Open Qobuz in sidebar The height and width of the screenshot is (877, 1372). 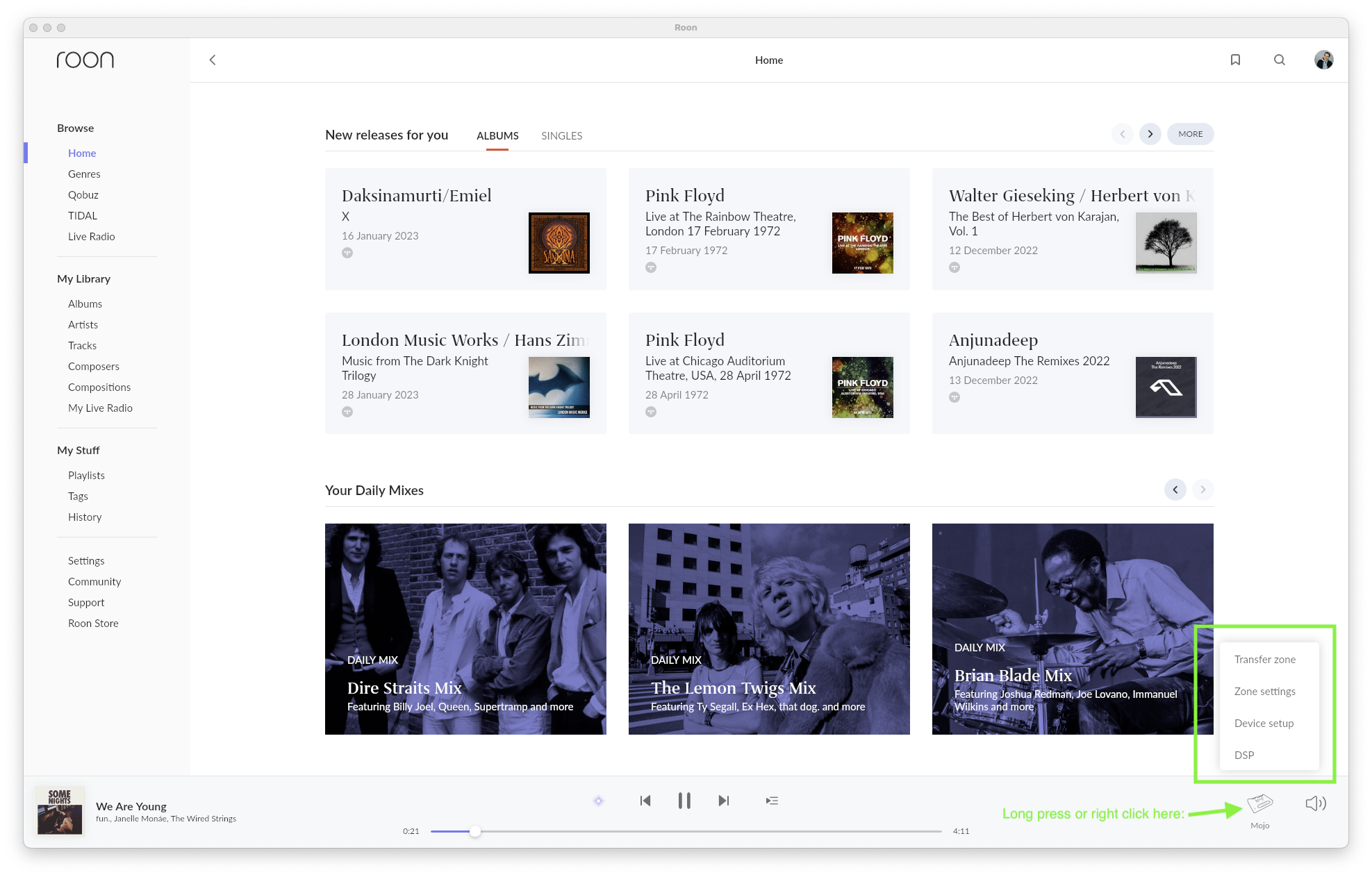83,194
